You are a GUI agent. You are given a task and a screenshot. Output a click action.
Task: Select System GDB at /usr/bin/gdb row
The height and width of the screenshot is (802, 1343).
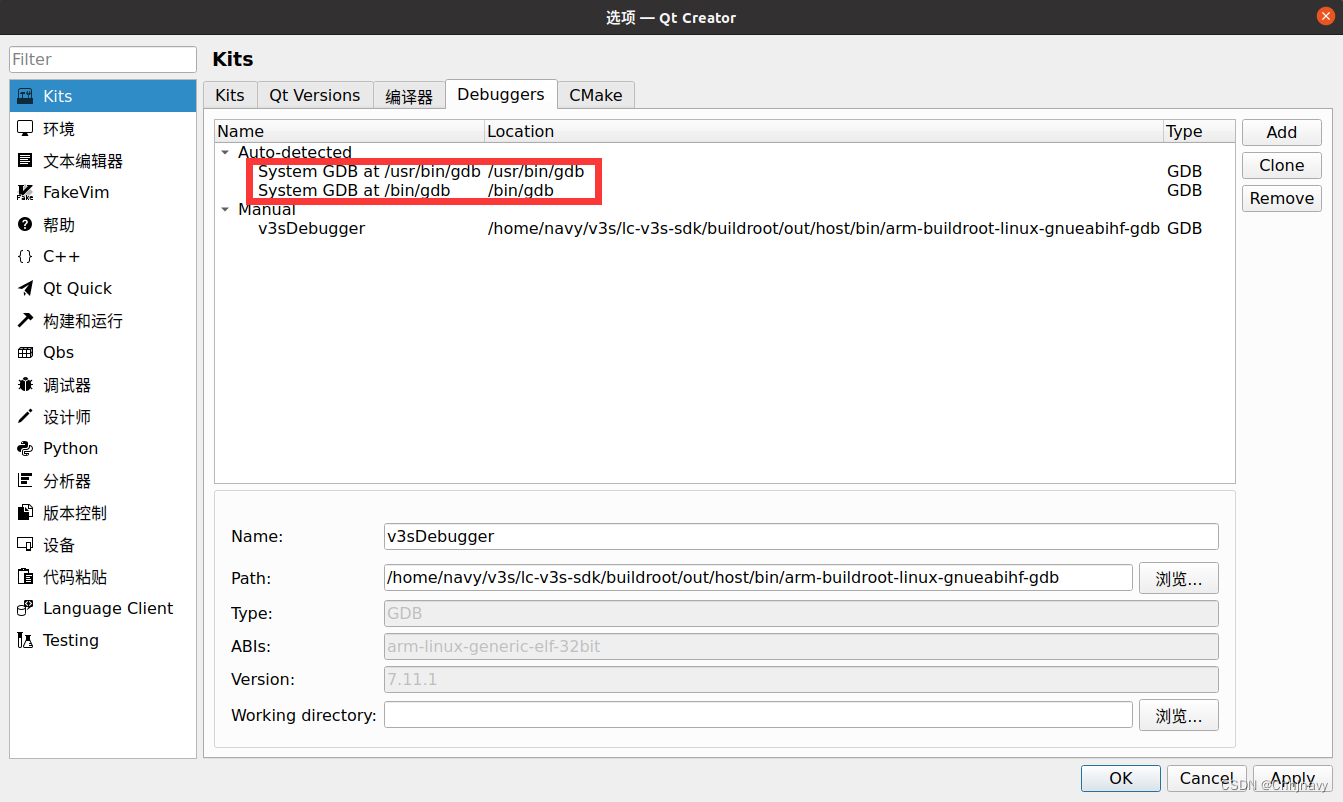pos(725,171)
